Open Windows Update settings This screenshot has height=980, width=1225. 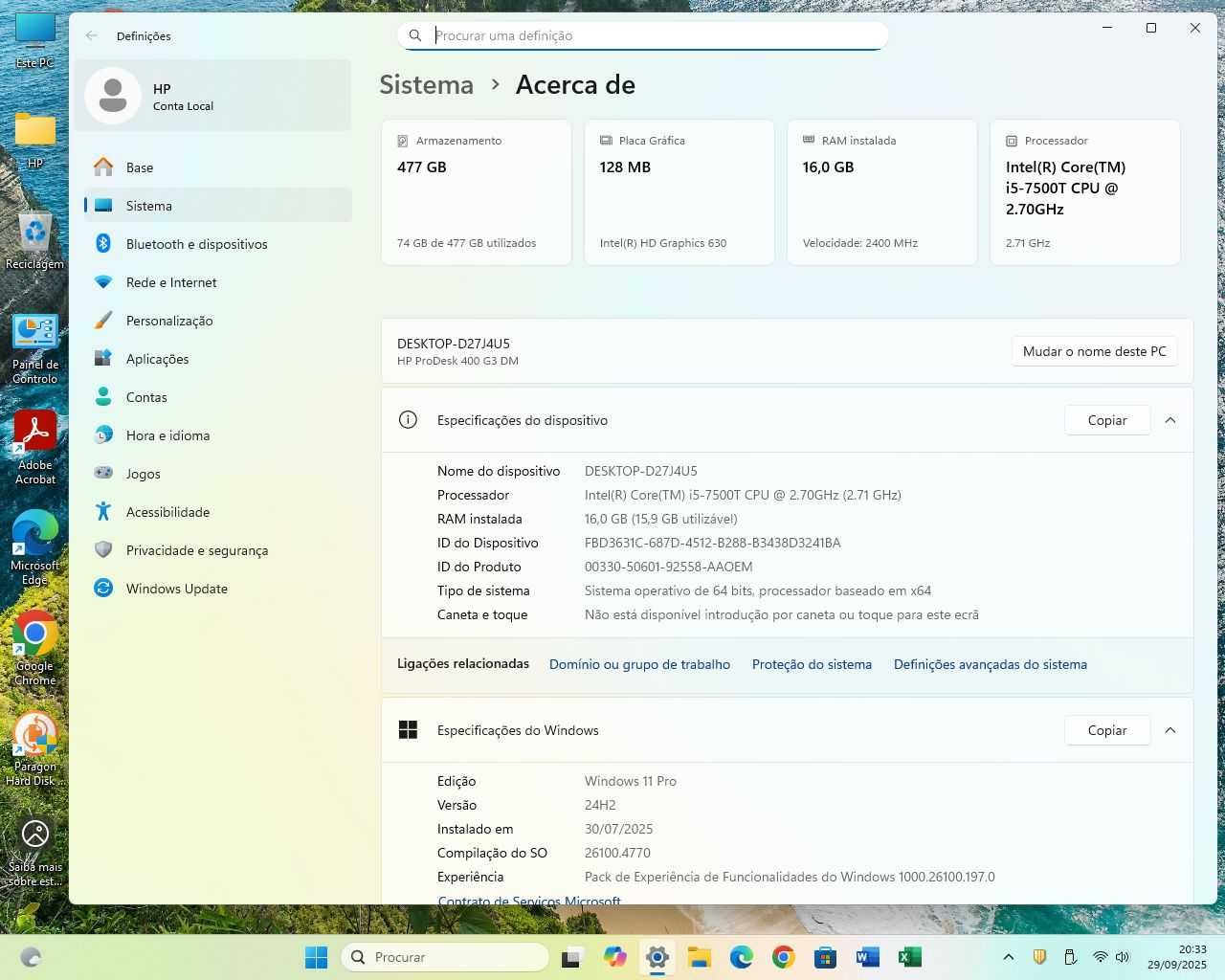point(218,589)
